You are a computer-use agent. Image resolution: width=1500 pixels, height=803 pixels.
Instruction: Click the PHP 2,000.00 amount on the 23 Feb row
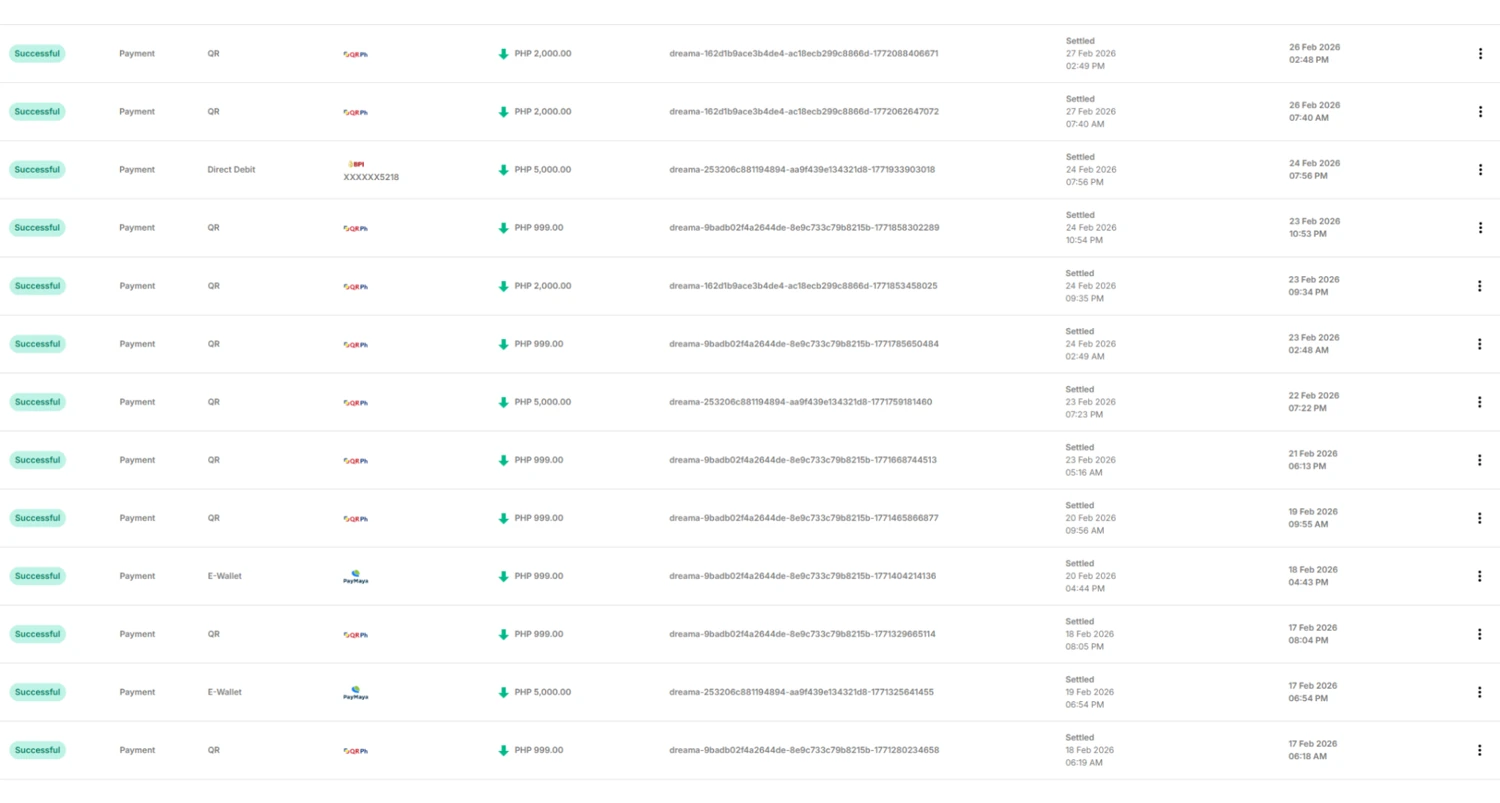click(543, 286)
